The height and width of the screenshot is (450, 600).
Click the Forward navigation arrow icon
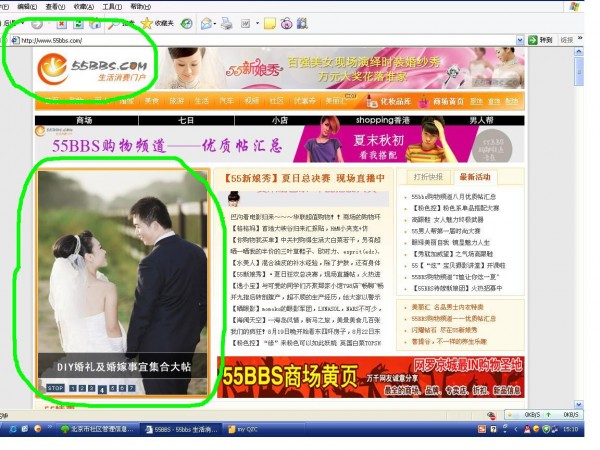[x=37, y=24]
